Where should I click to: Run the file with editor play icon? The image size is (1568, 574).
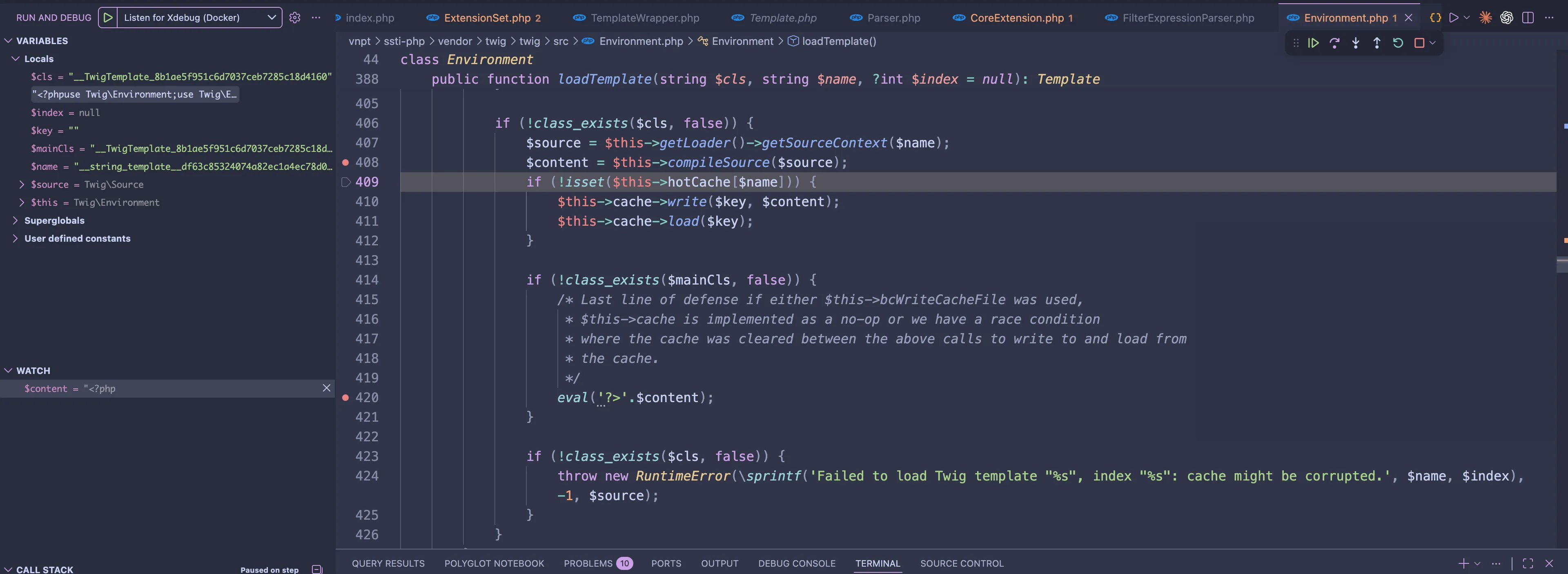1454,18
